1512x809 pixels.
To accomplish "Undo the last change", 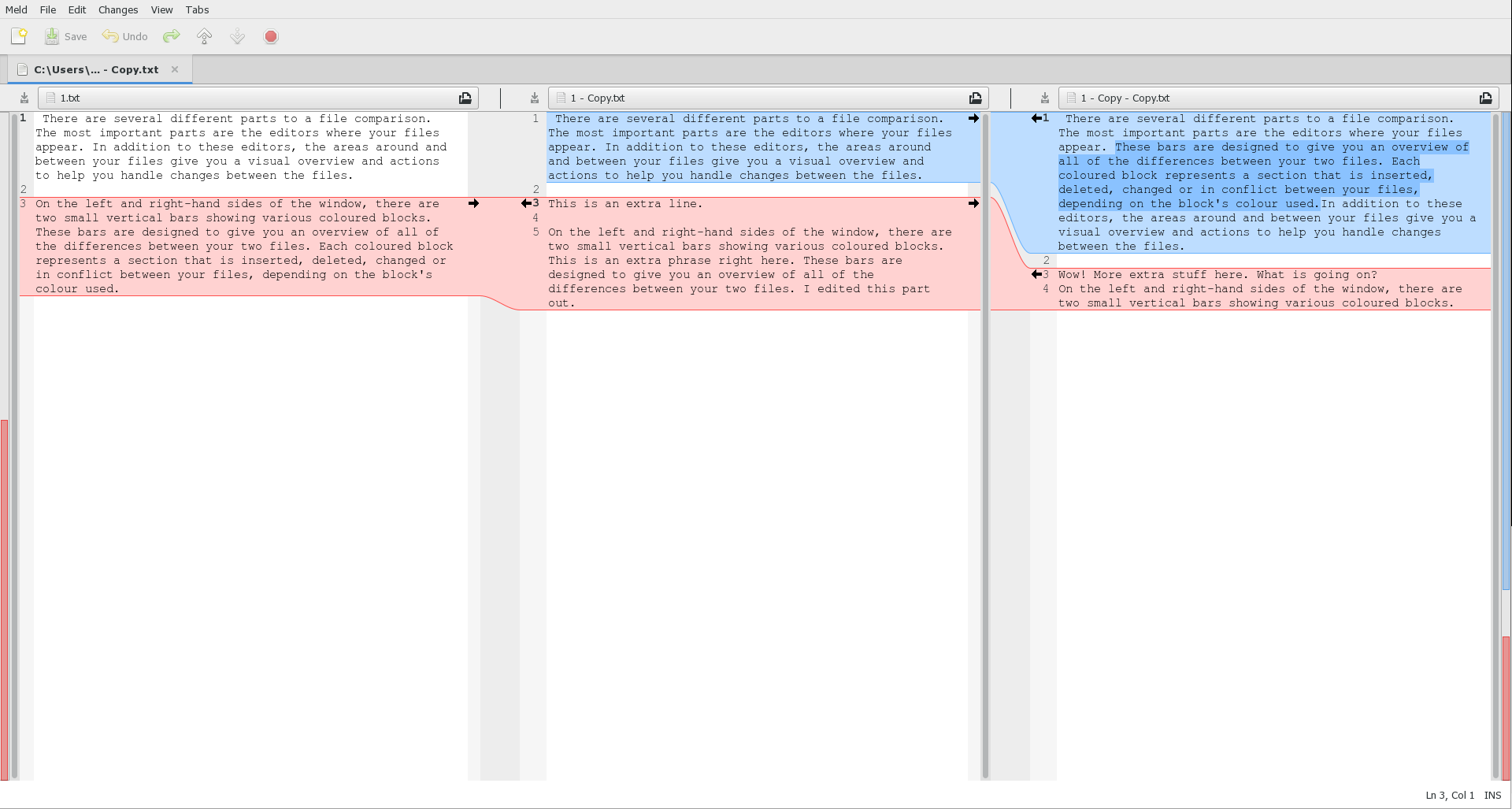I will [124, 36].
